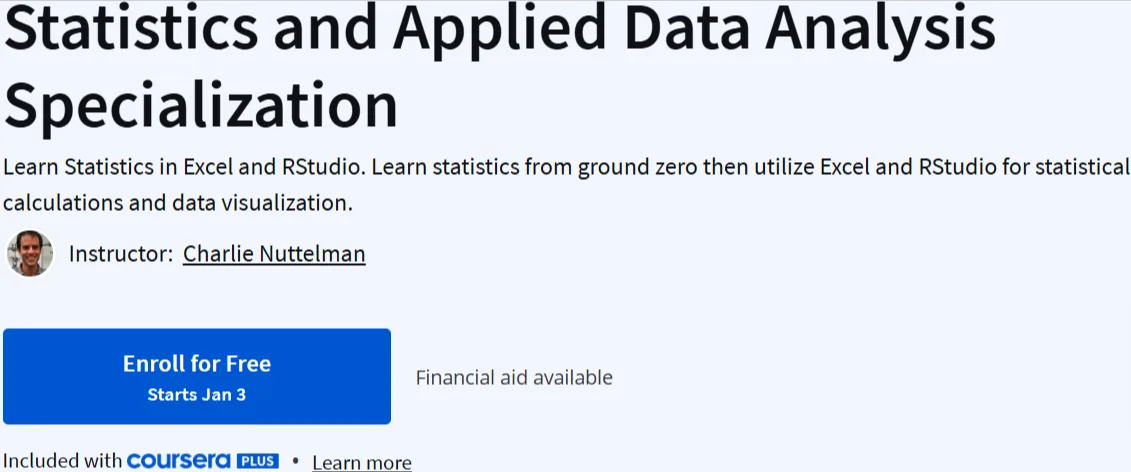
Task: Click the Starts Jan 3 text in button
Action: tap(197, 395)
